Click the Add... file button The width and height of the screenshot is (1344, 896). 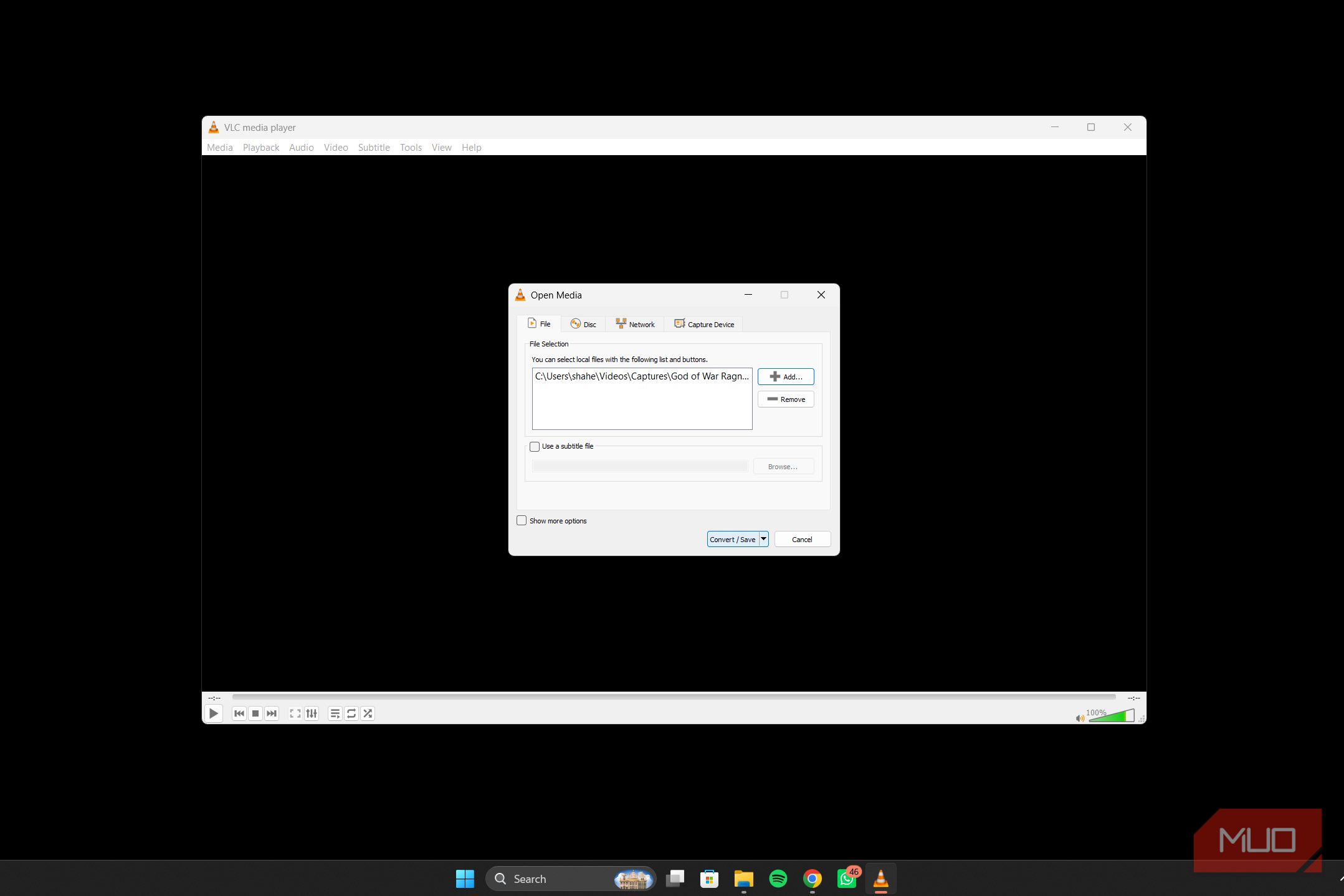tap(786, 376)
